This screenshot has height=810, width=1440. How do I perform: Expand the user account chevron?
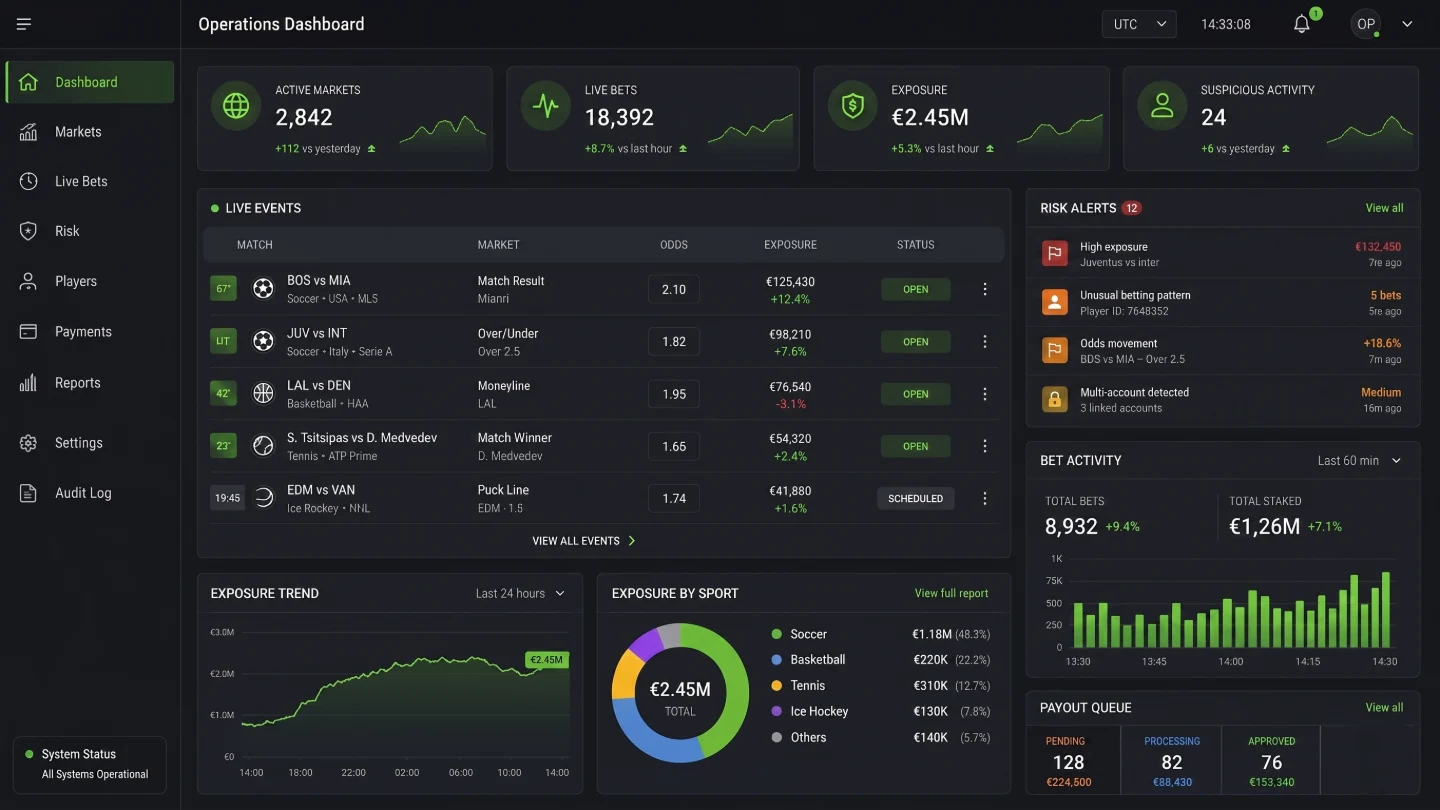(1407, 24)
